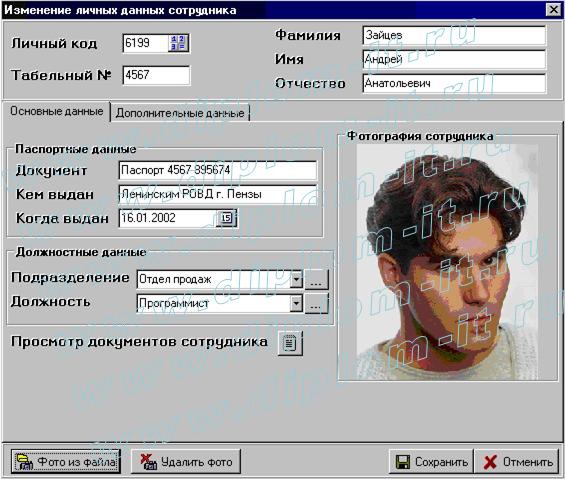Expand the Подразделение dropdown arrow
The height and width of the screenshot is (479, 565).
point(296,279)
